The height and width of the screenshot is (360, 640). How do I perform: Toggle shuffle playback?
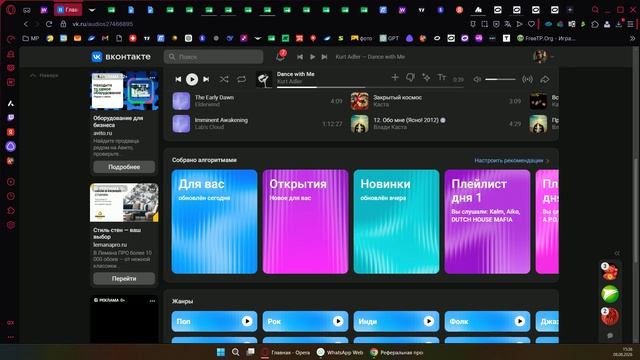224,79
